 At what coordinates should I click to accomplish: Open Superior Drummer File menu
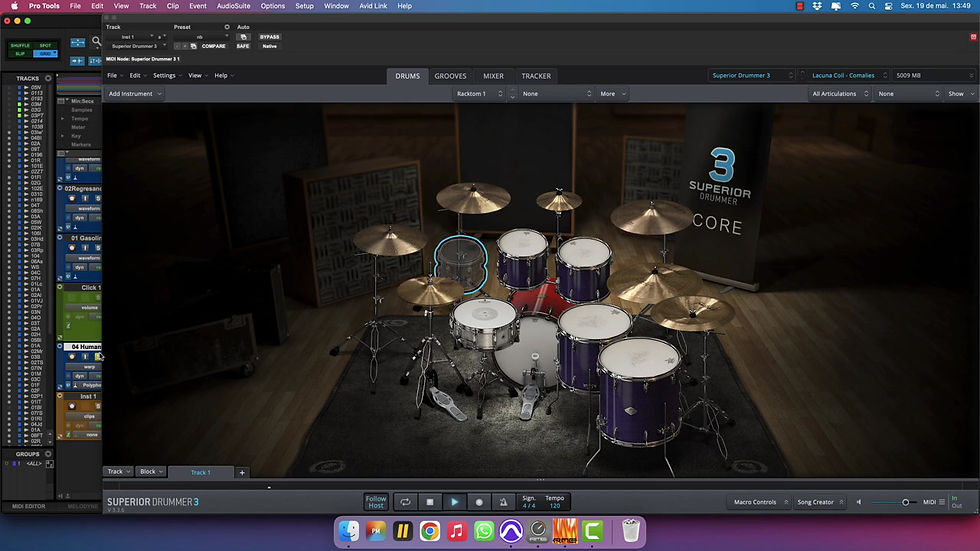pos(114,76)
